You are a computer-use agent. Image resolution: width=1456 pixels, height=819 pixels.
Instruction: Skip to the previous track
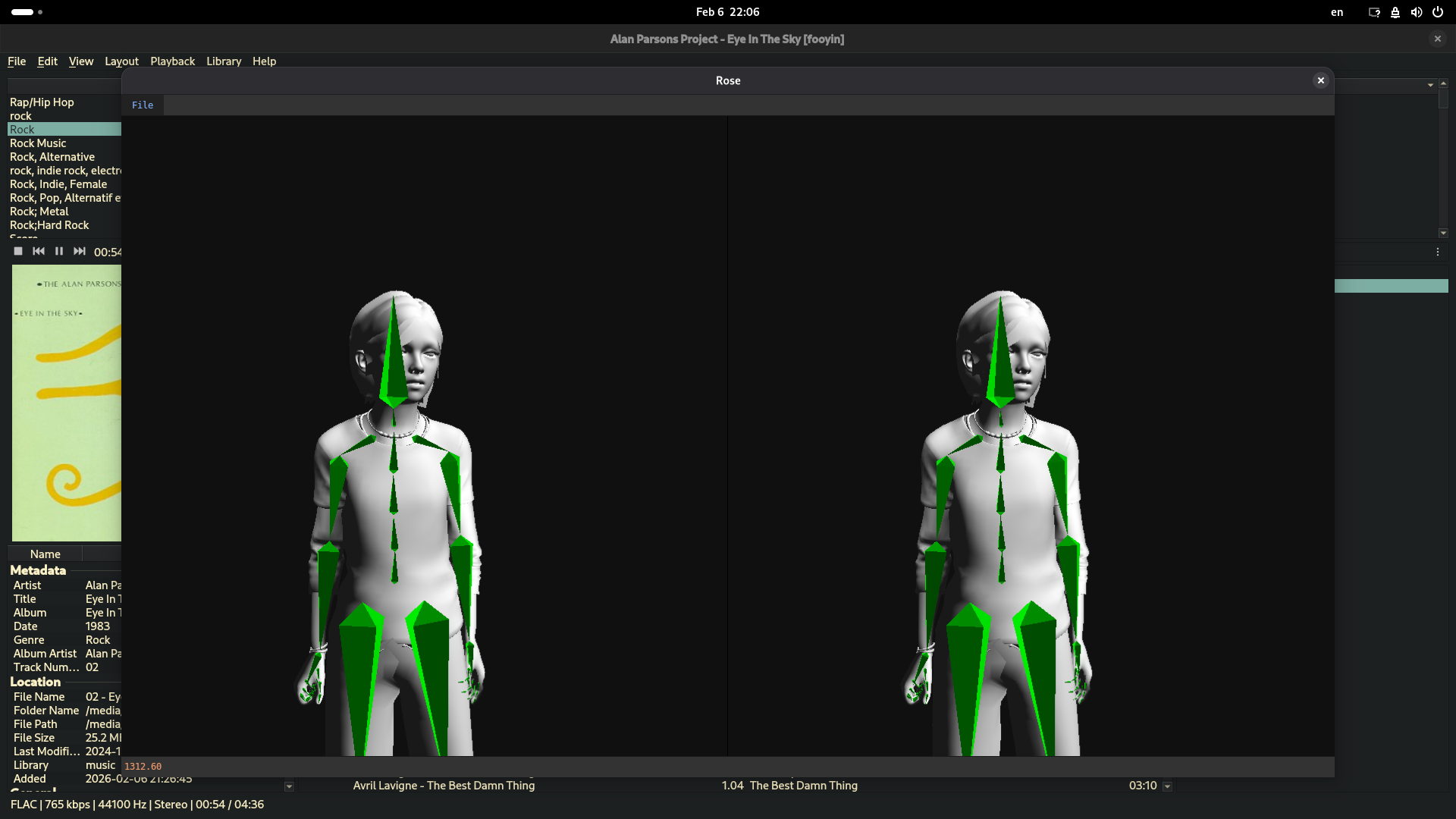(39, 251)
